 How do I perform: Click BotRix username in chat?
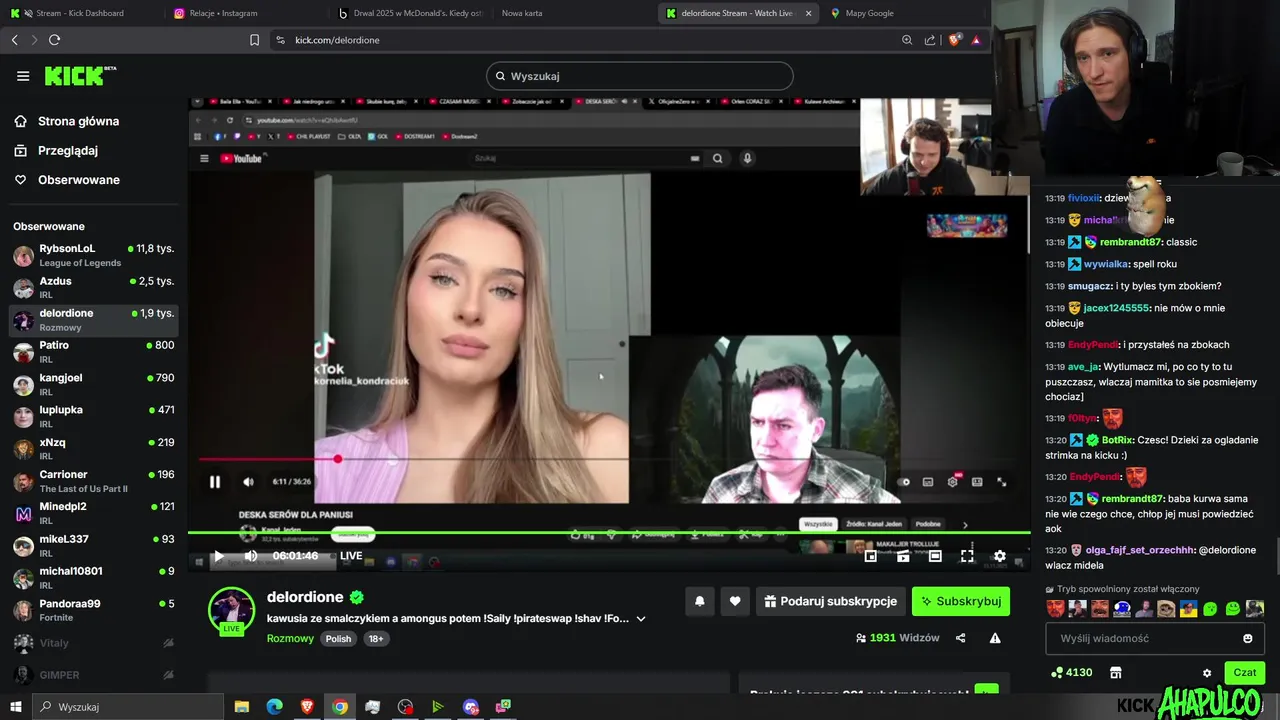(x=1117, y=440)
